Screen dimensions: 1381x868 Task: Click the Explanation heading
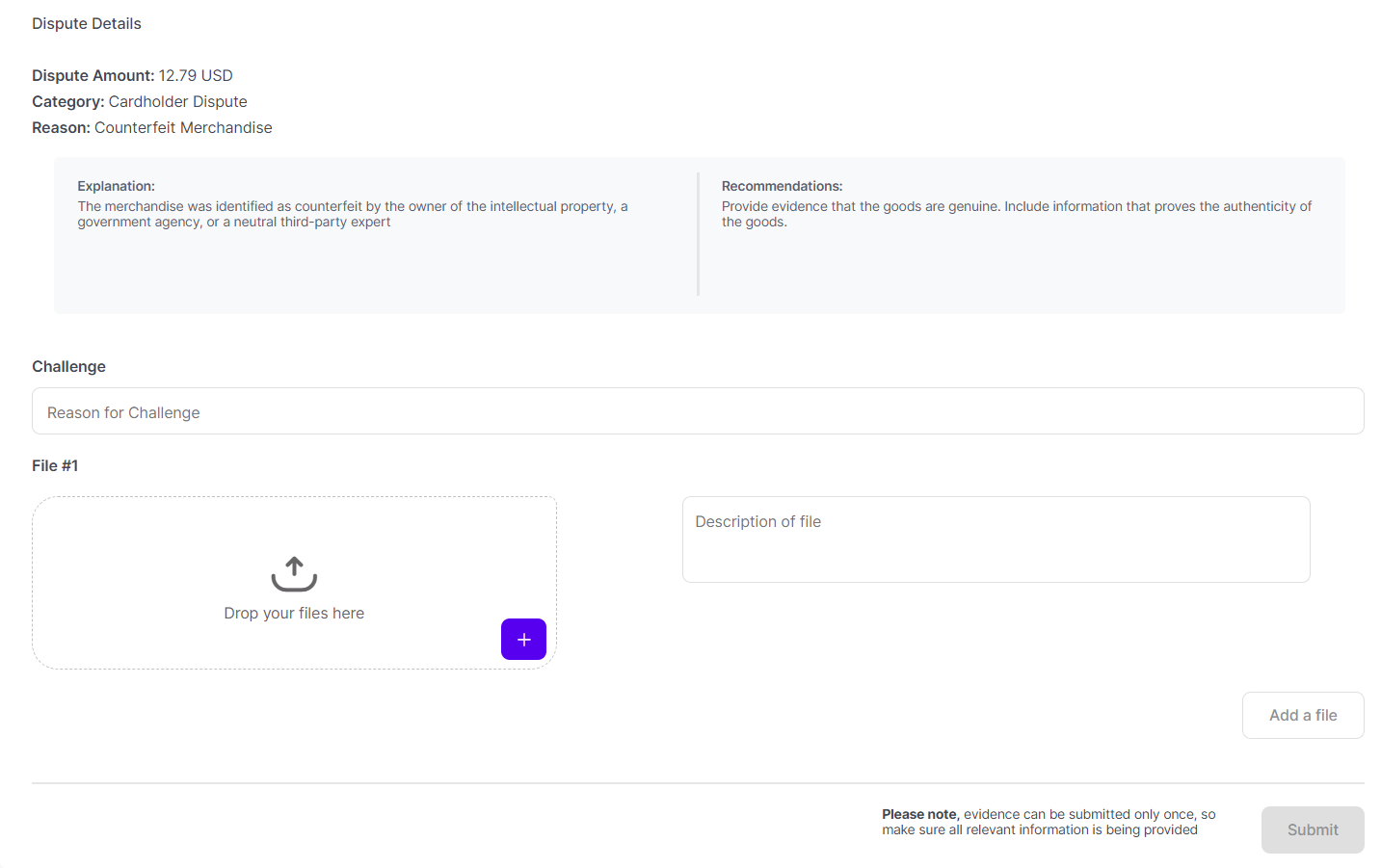point(116,186)
